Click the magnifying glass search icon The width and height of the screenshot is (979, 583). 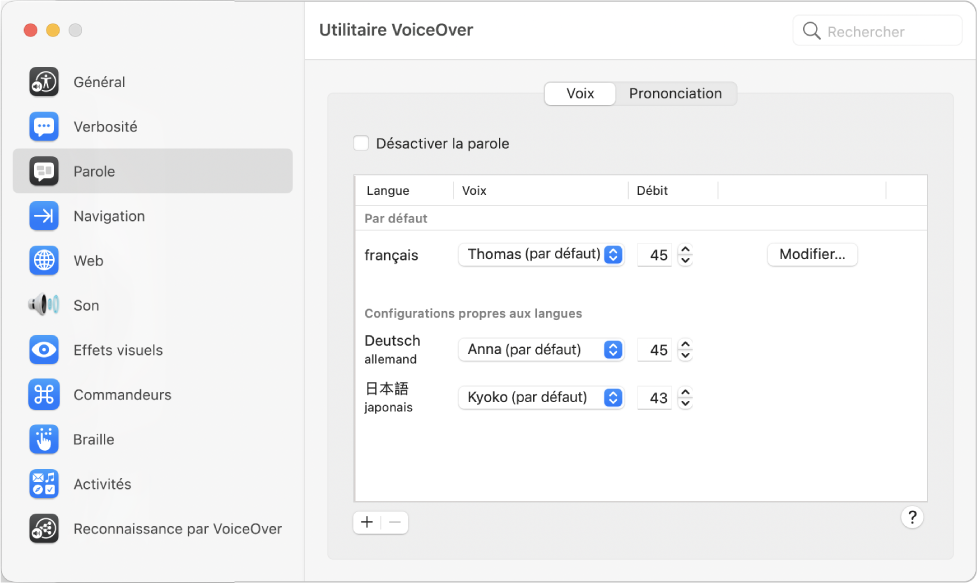[x=811, y=31]
